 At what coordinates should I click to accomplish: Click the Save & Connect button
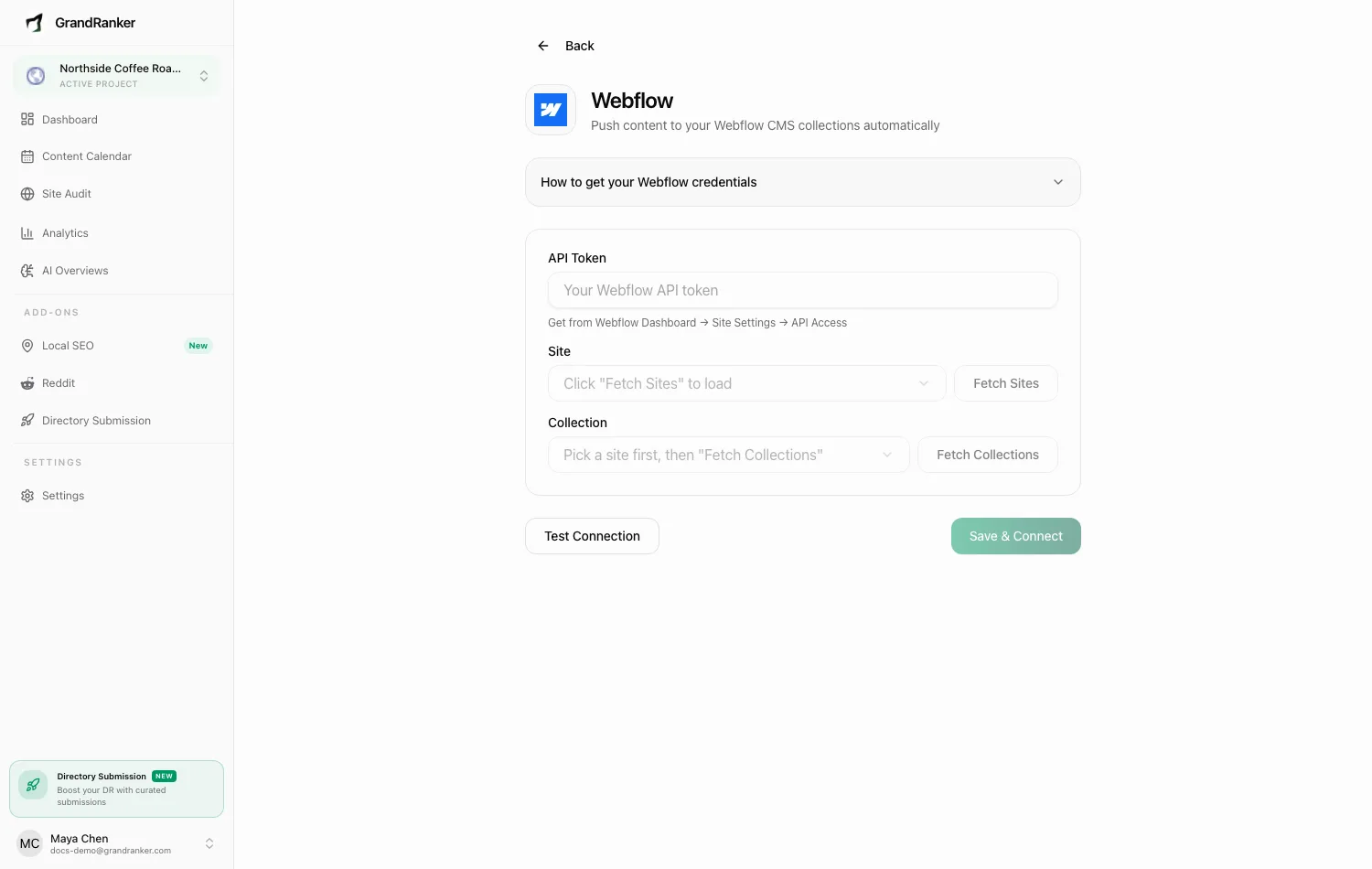1016,536
